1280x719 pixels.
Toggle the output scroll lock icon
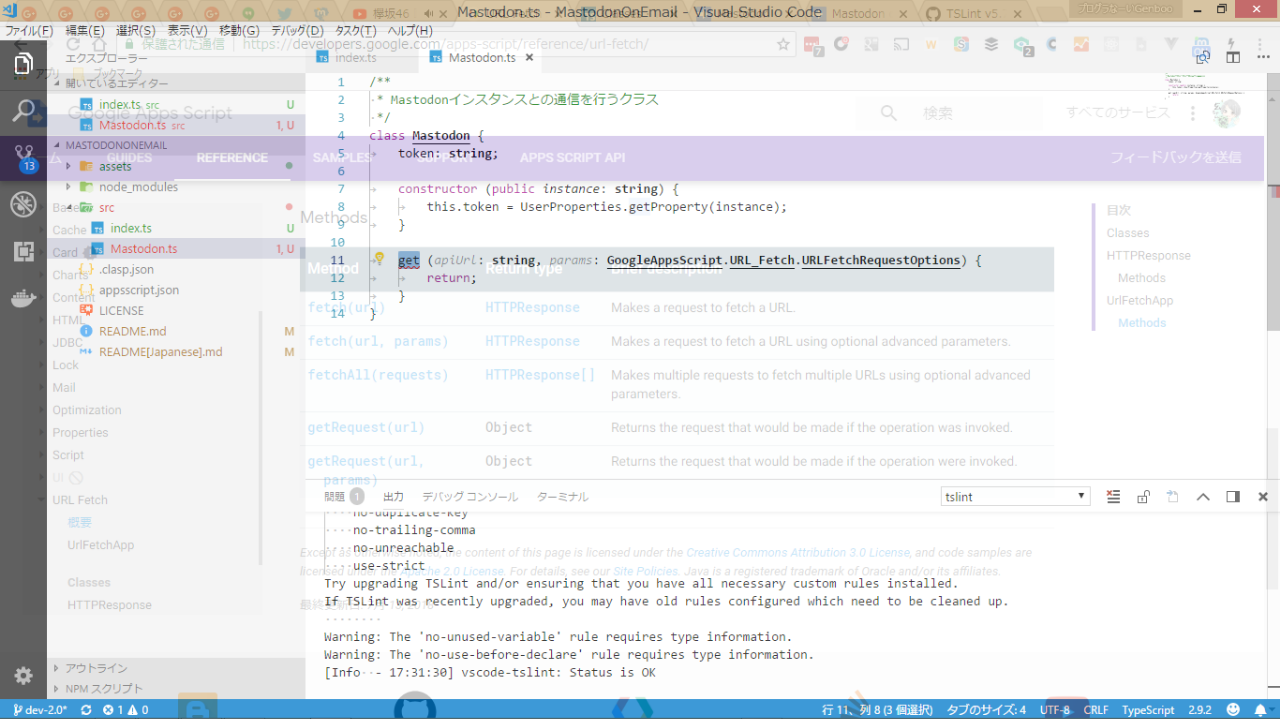point(1143,497)
